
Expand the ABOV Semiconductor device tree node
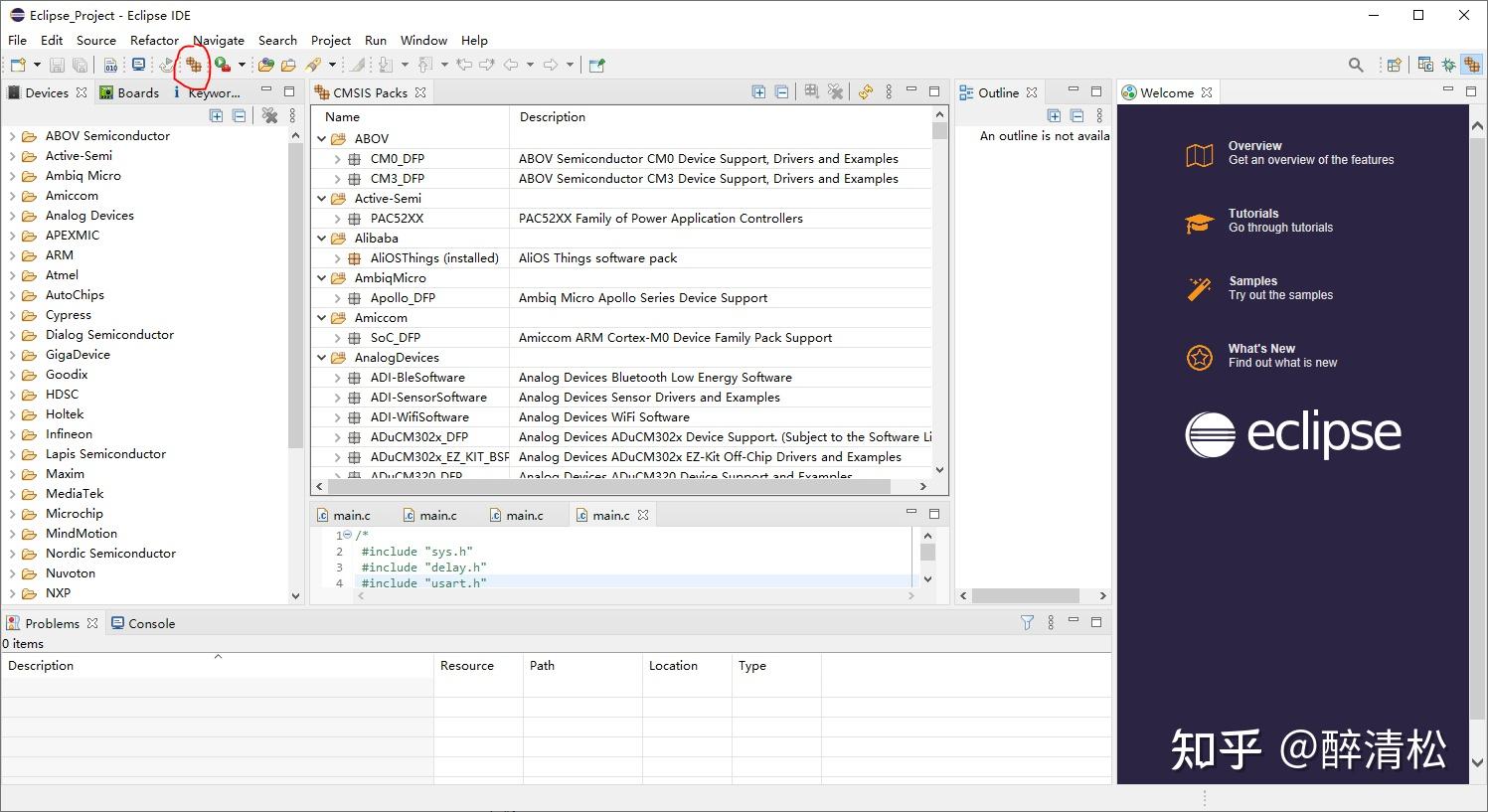click(12, 135)
